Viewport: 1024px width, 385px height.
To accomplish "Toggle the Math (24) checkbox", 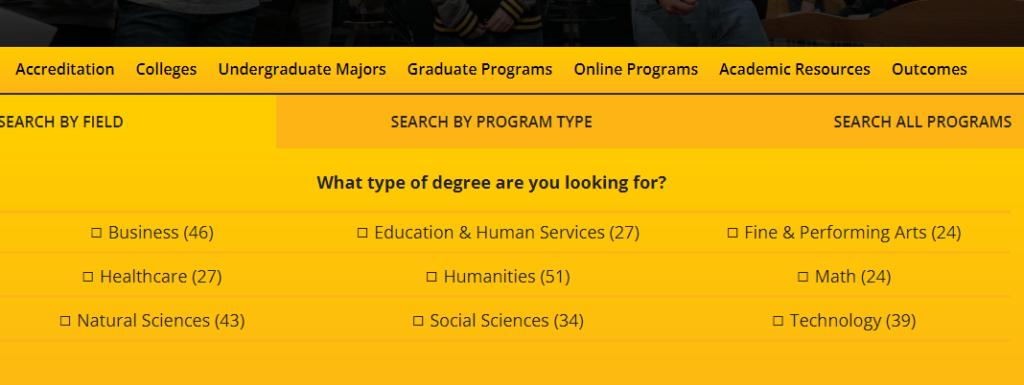I will coord(803,277).
